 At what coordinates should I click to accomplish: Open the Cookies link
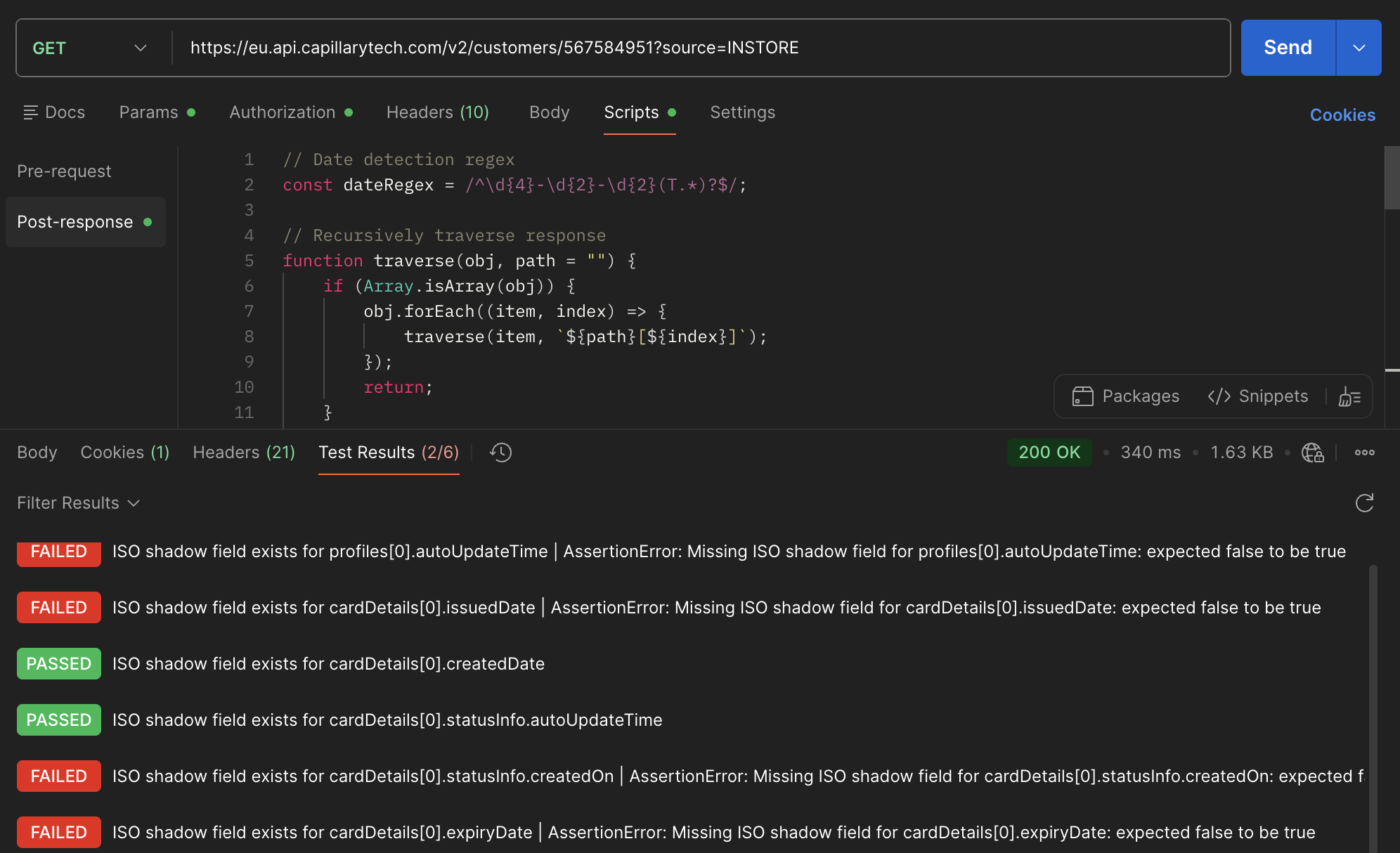pos(1342,115)
